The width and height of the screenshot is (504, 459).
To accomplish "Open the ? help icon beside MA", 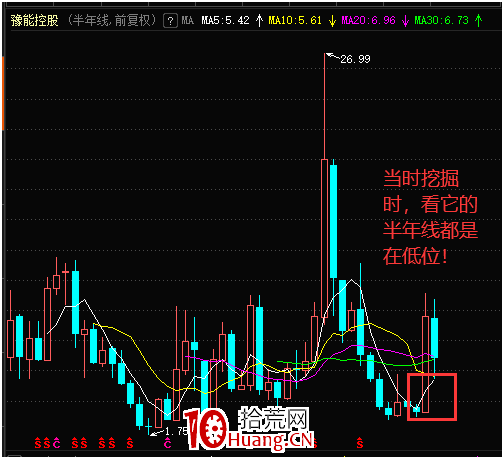I will (x=170, y=21).
